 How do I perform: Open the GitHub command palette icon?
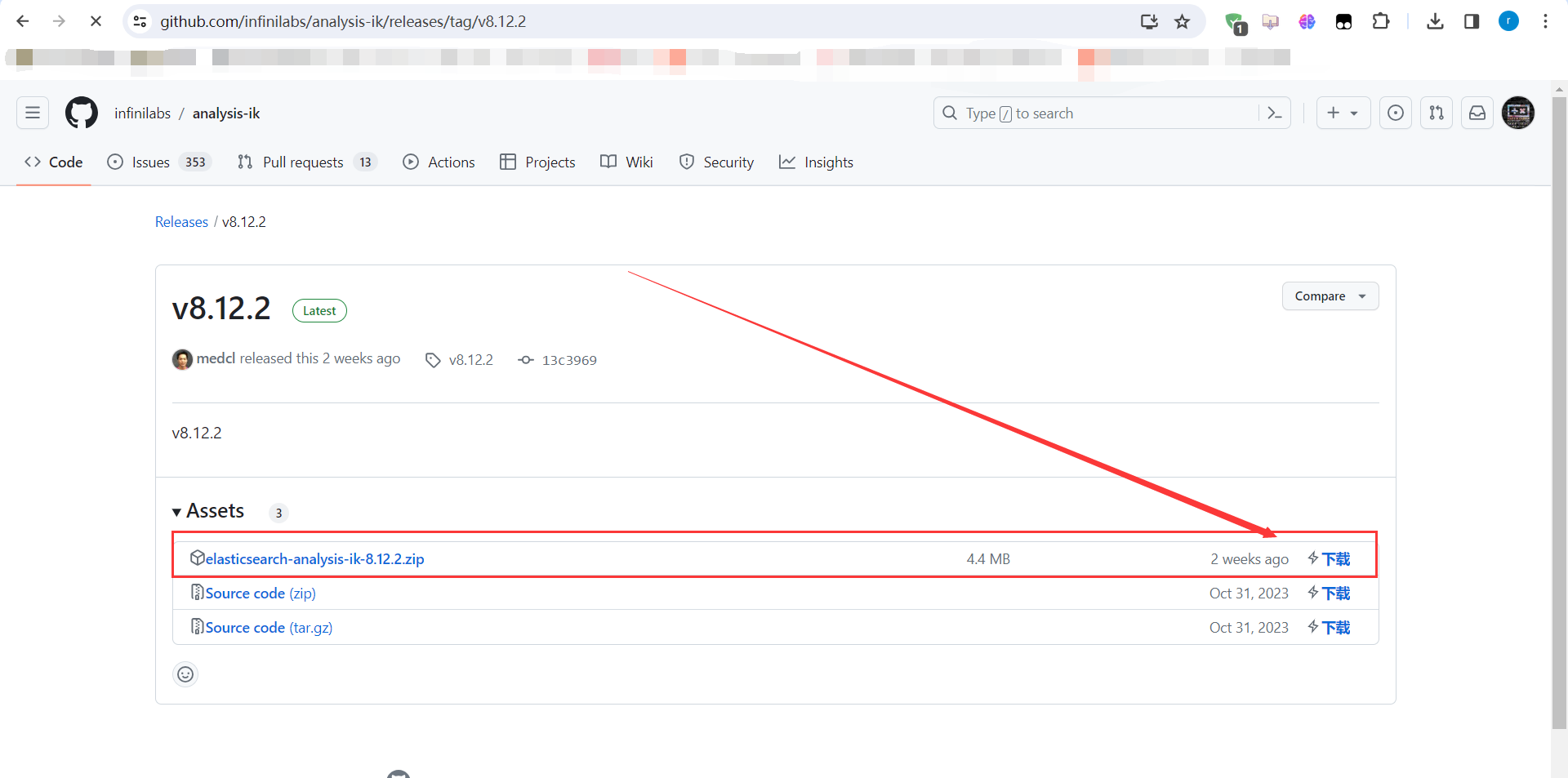point(1275,113)
